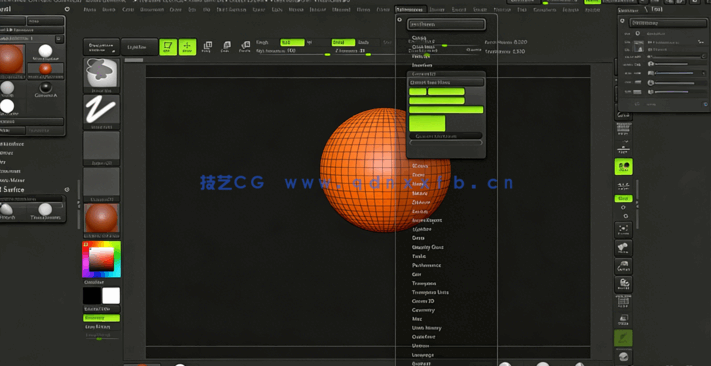
Task: Toggle the dim green icon near right shelf bottom
Action: click(623, 338)
